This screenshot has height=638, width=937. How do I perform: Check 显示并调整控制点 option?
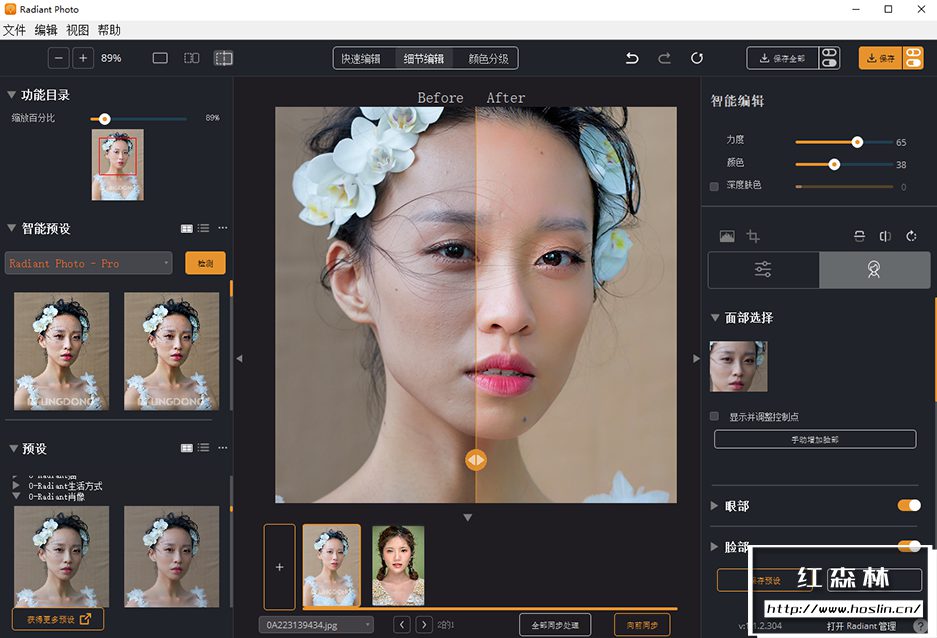(714, 416)
